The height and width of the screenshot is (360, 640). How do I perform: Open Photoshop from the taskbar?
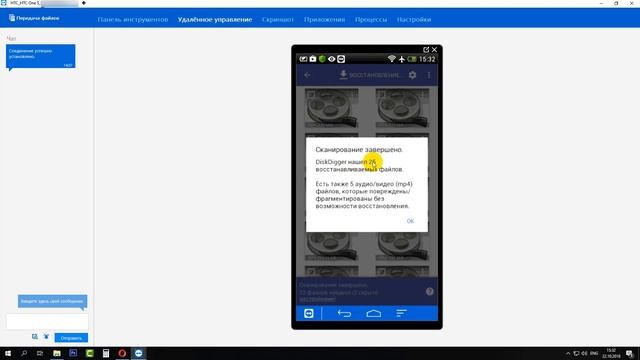73,353
